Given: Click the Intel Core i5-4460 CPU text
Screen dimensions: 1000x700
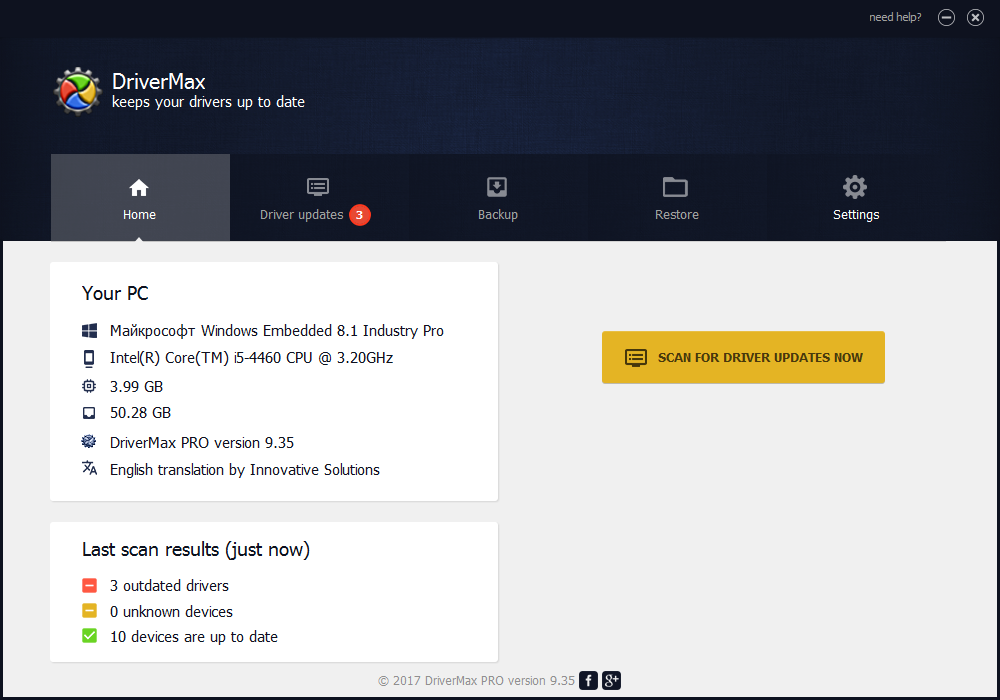Looking at the screenshot, I should click(x=251, y=358).
